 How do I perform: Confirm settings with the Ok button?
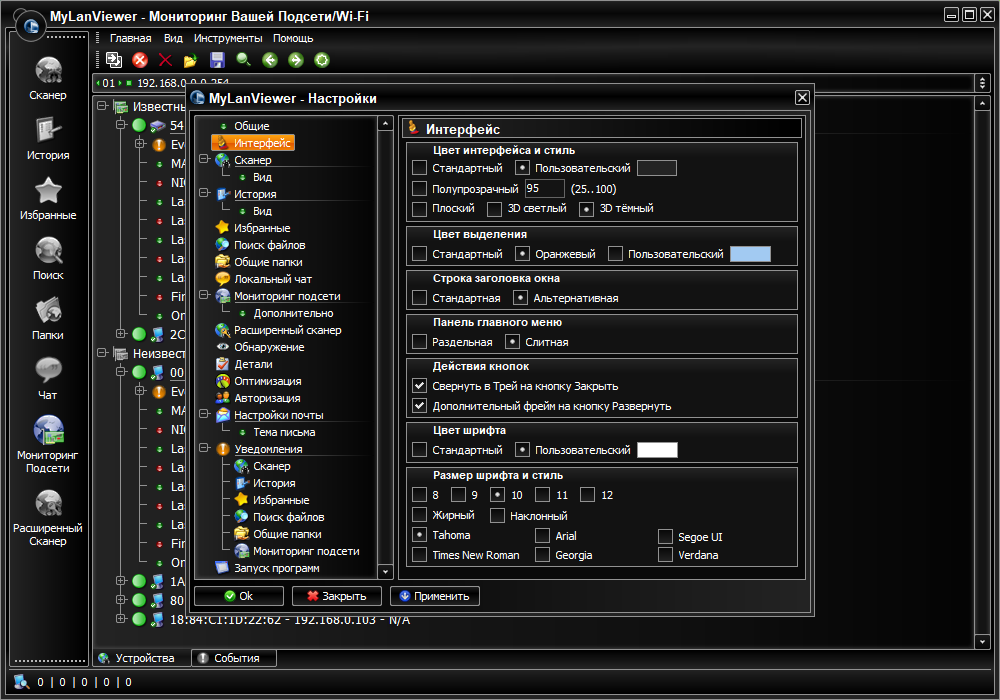point(239,596)
